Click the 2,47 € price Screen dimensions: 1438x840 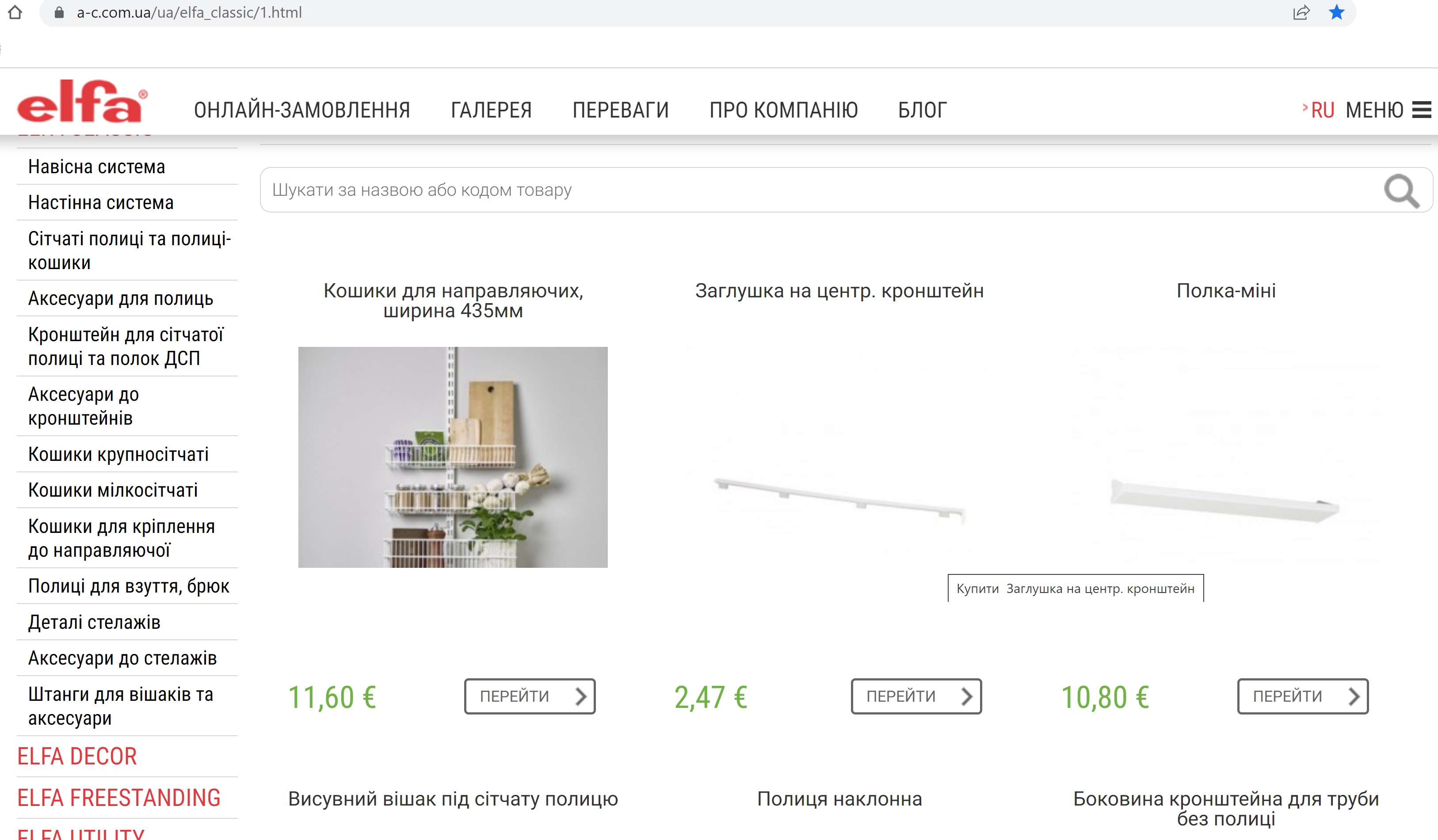[710, 697]
